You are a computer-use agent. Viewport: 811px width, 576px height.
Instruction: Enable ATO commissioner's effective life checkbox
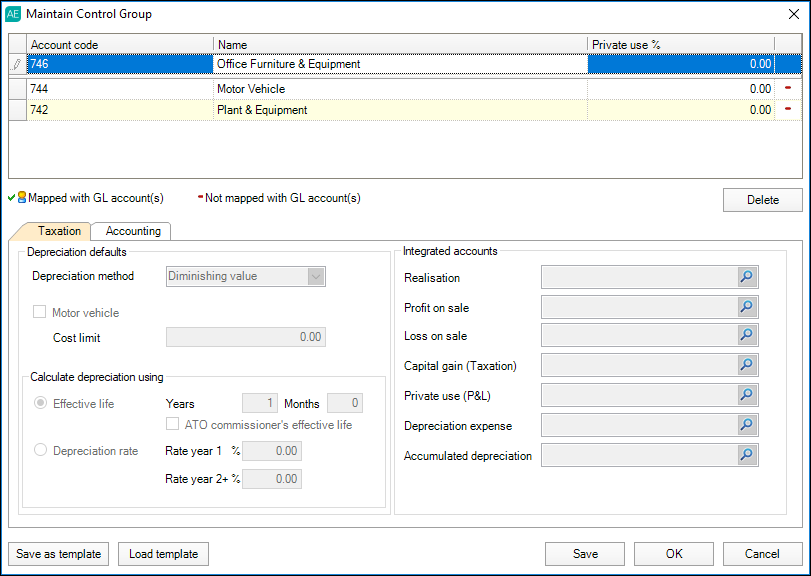tap(175, 425)
